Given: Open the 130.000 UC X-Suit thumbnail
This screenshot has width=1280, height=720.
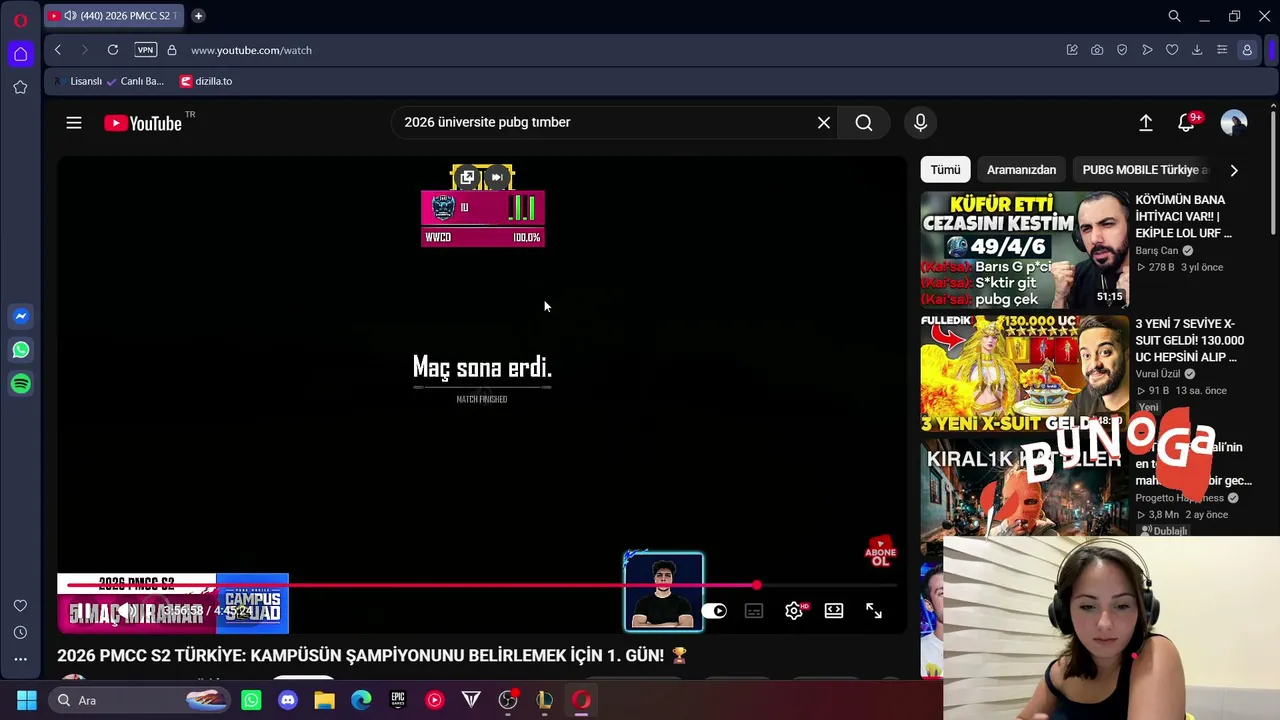Looking at the screenshot, I should [x=1024, y=373].
